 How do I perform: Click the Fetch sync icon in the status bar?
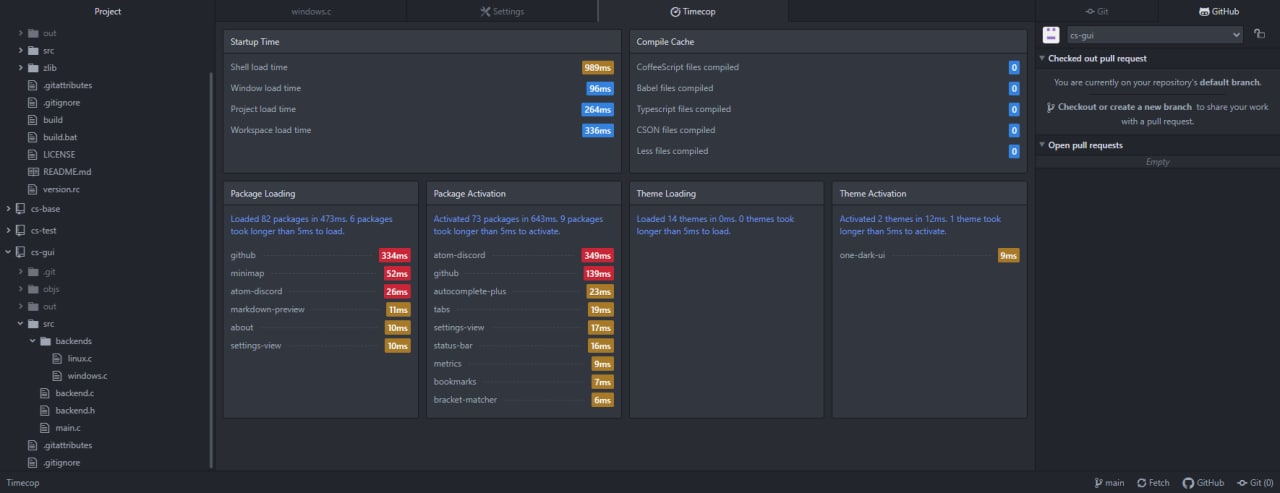(1142, 483)
